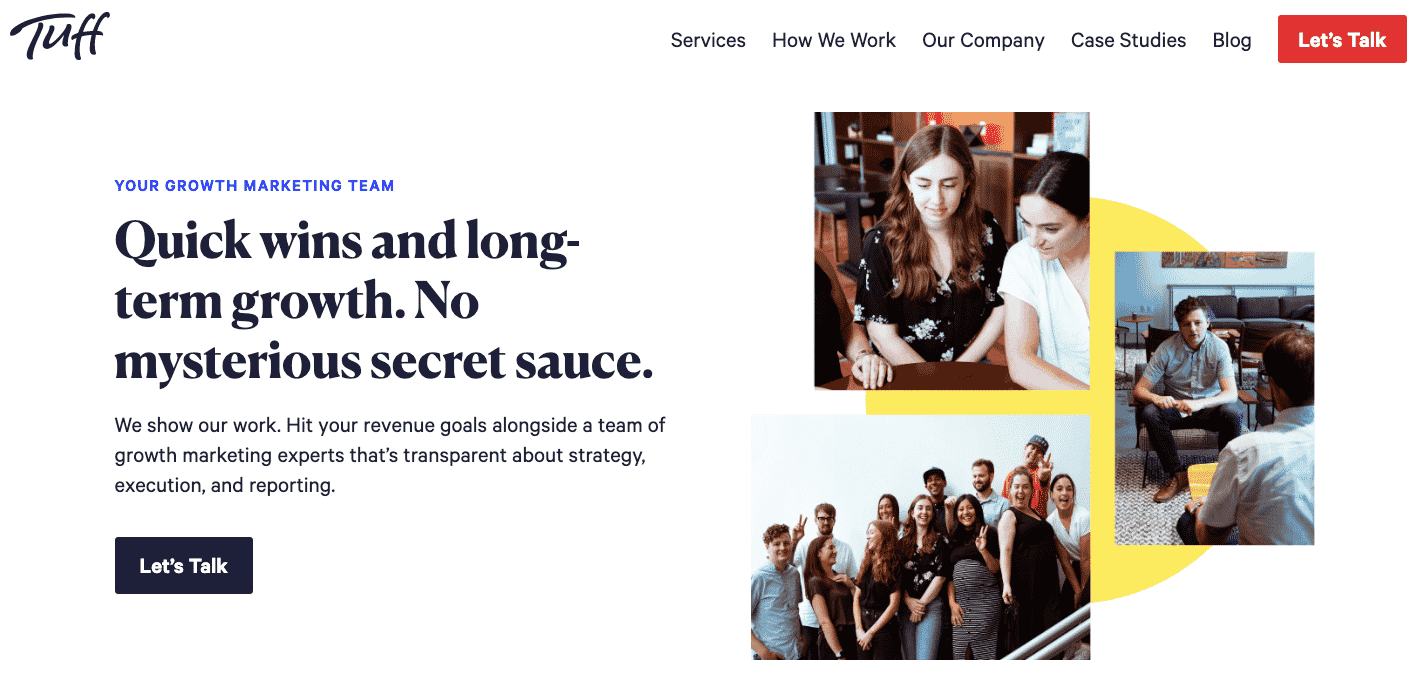
Task: Open the photo of two women at a table
Action: [x=952, y=251]
